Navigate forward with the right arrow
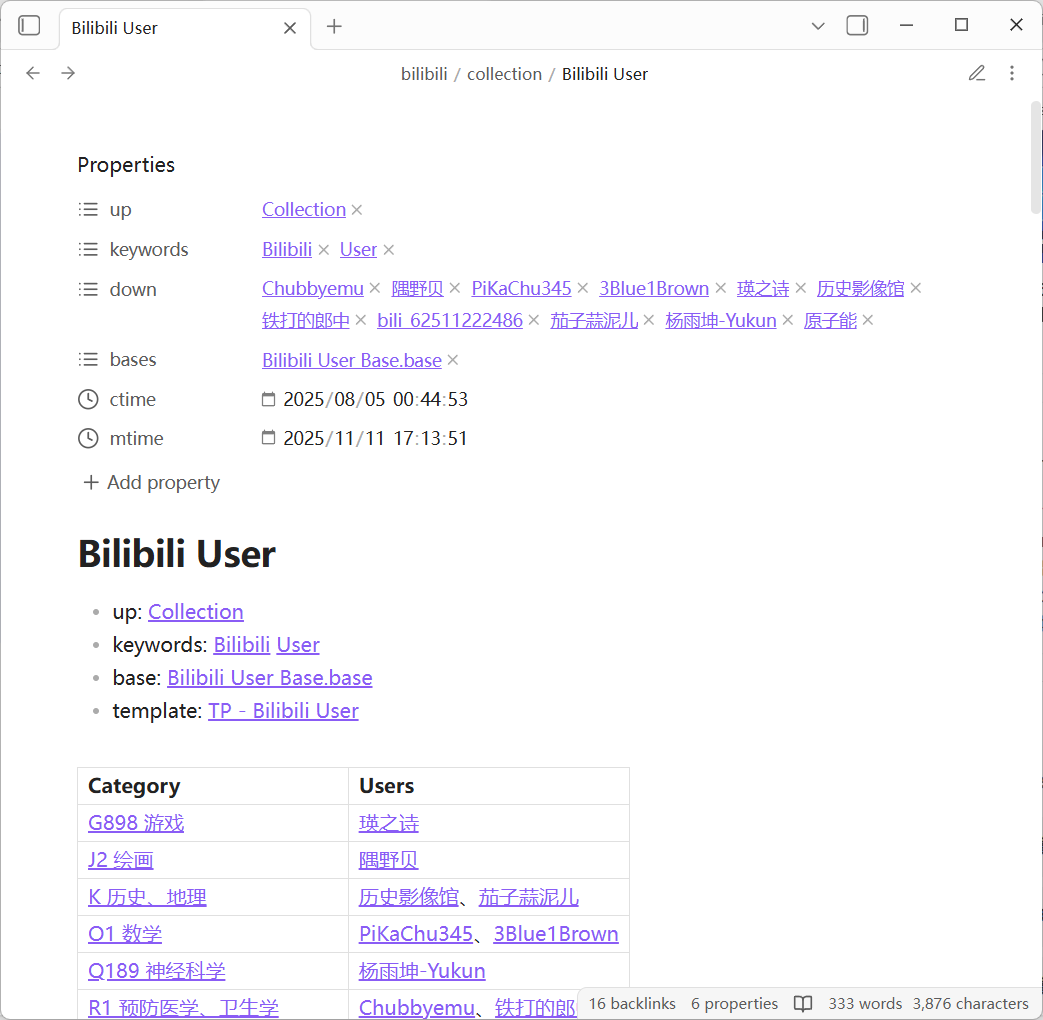The width and height of the screenshot is (1043, 1020). click(x=68, y=73)
